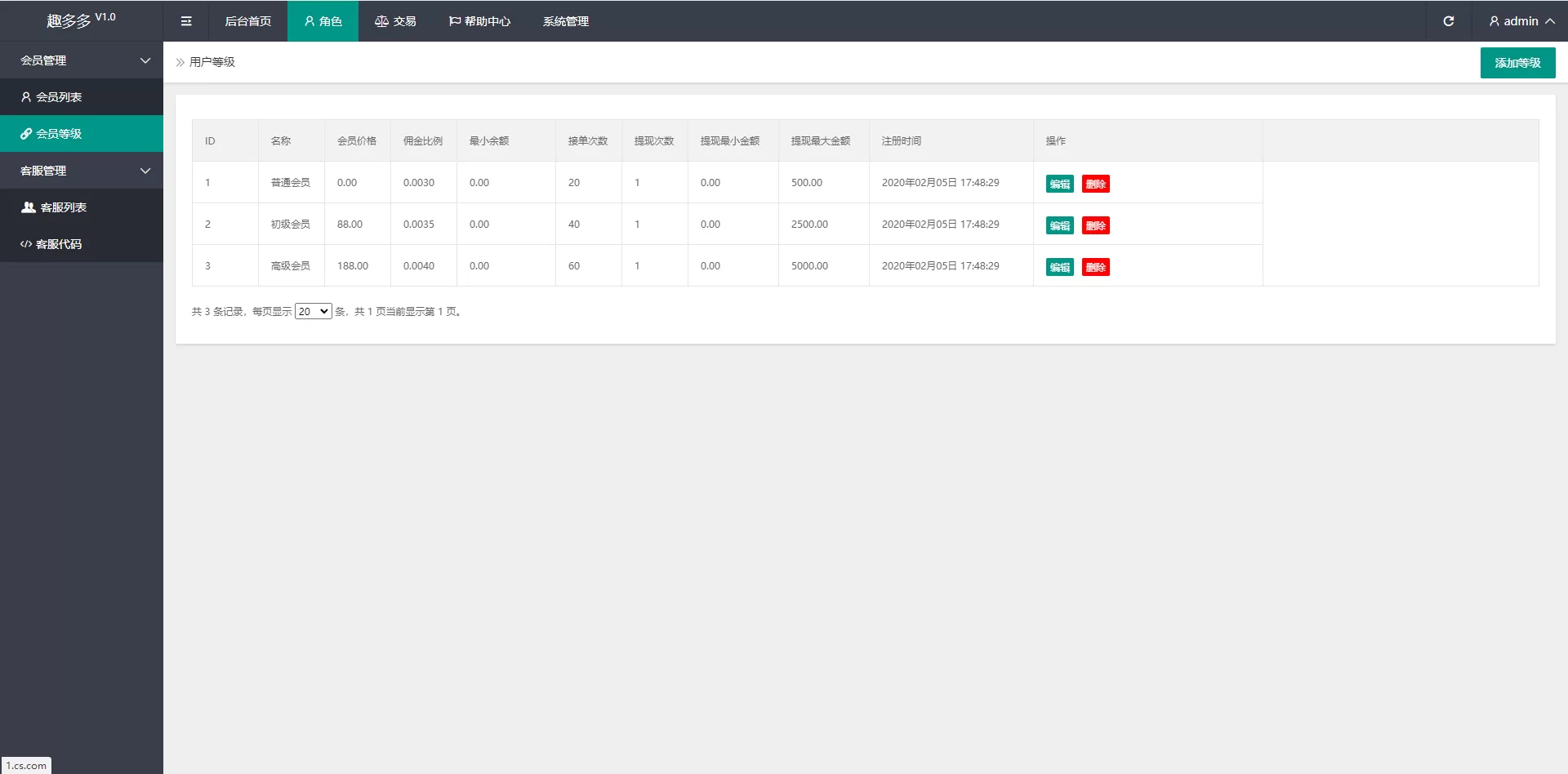This screenshot has height=774, width=1568.
Task: Open 系统管理 menu
Action: (565, 21)
